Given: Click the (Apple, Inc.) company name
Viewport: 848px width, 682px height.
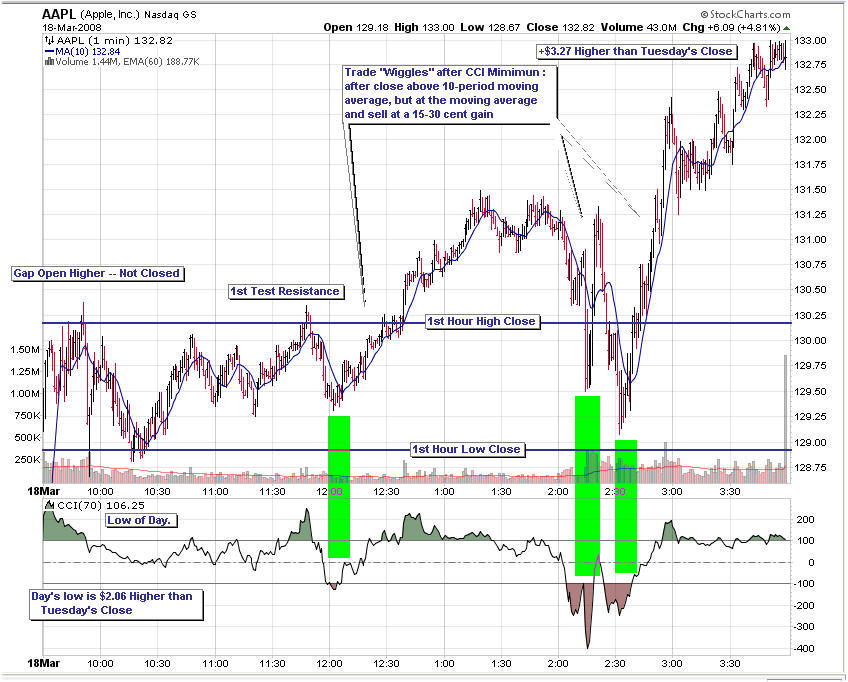Looking at the screenshot, I should coord(111,15).
